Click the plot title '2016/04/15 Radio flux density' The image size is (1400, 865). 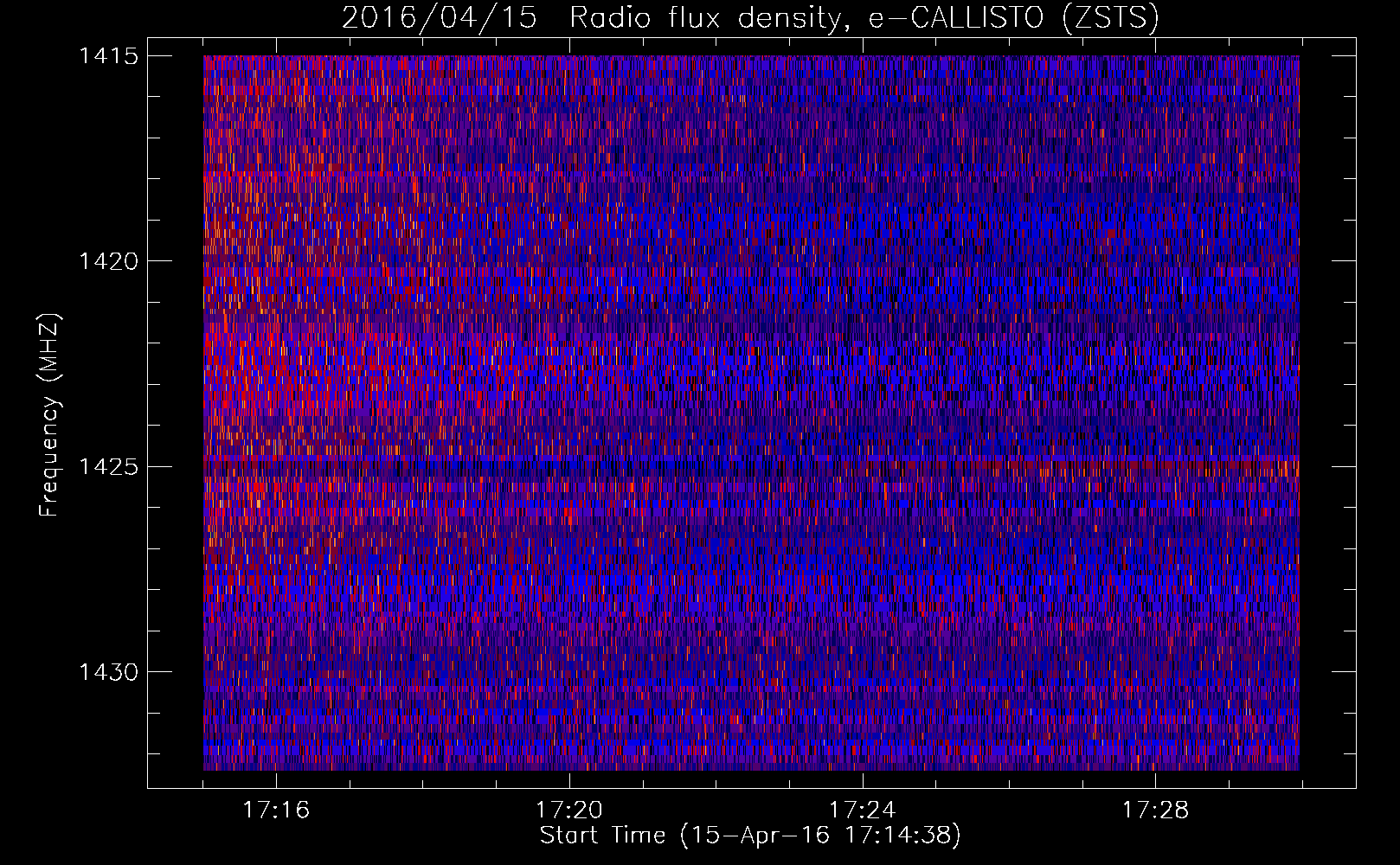click(750, 18)
